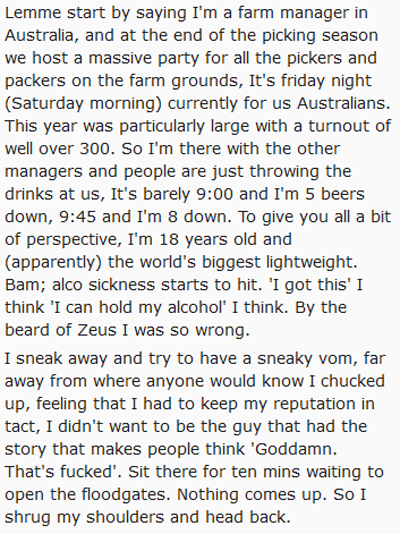Image resolution: width=400 pixels, height=534 pixels.
Task: Click the word 'Zeus'
Action: [x=97, y=330]
